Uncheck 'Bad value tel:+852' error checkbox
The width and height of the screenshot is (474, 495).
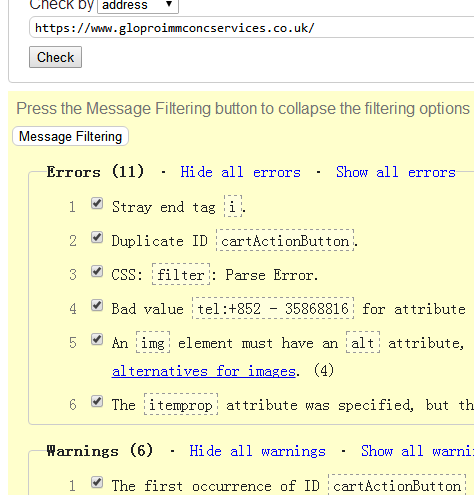point(97,305)
